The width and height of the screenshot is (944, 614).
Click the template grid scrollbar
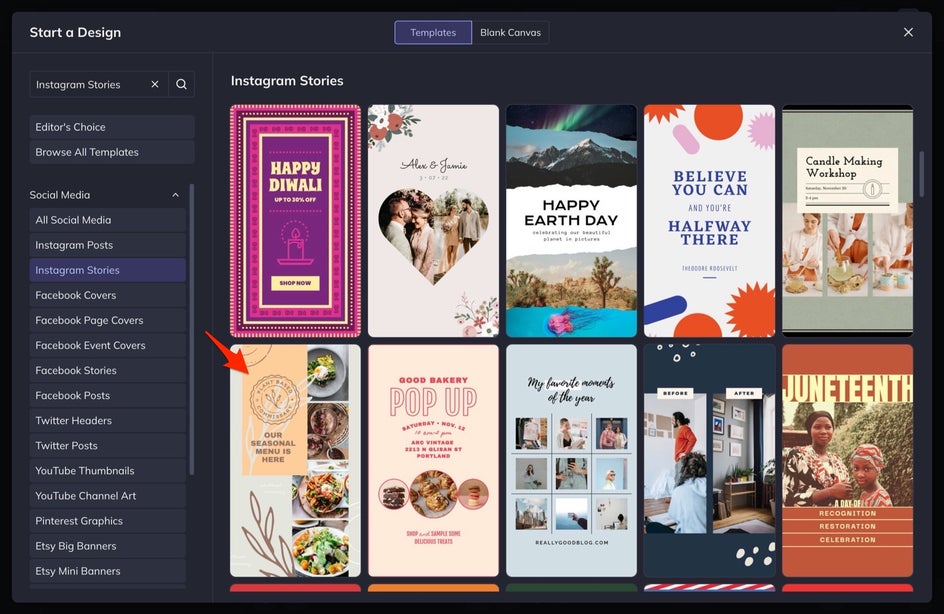921,174
